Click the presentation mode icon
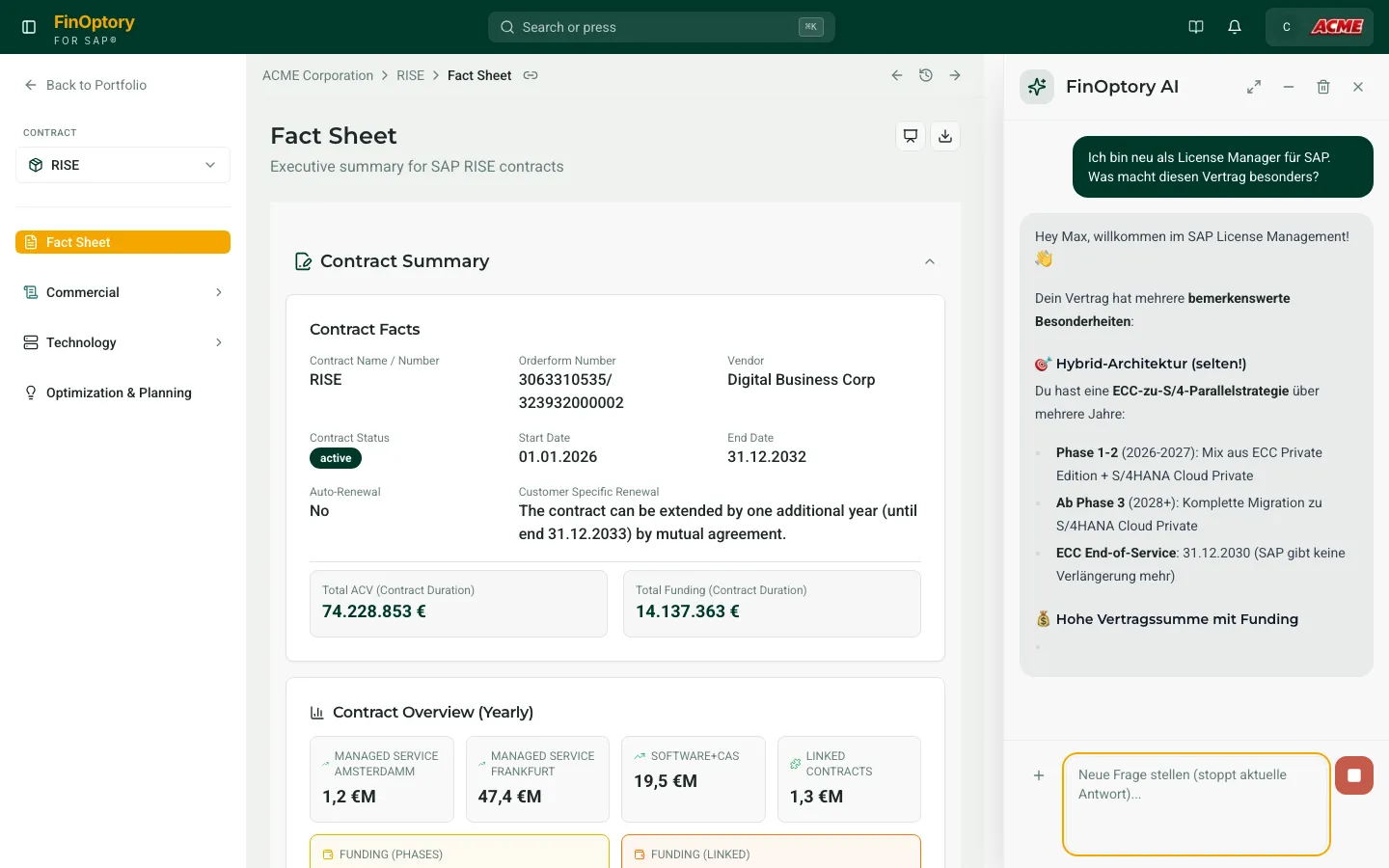This screenshot has width=1389, height=868. point(911,136)
